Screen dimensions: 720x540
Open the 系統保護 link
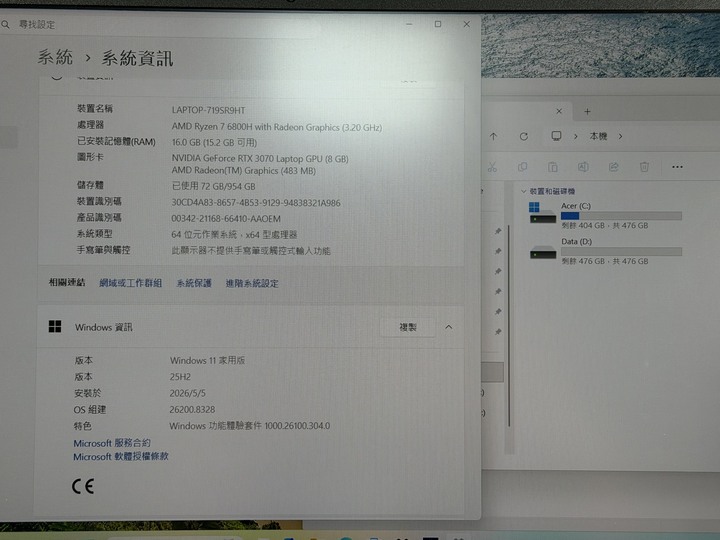[194, 283]
